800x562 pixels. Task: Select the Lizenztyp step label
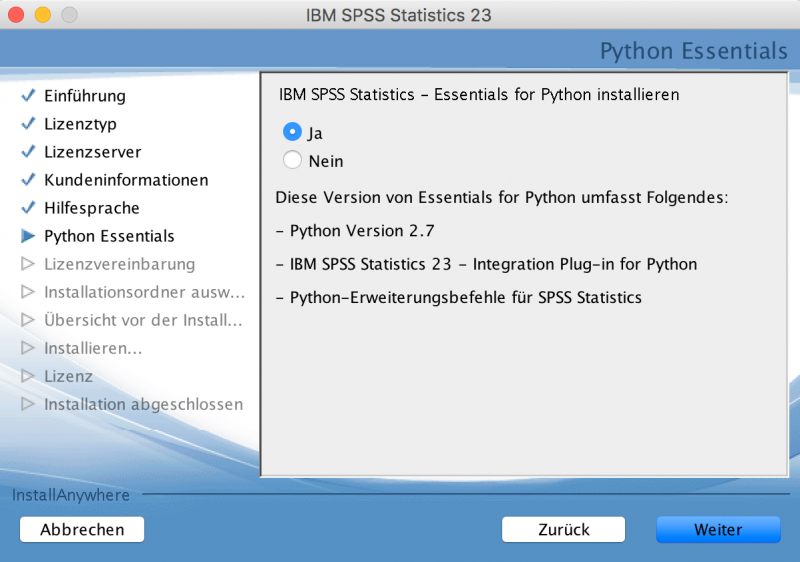tap(80, 124)
